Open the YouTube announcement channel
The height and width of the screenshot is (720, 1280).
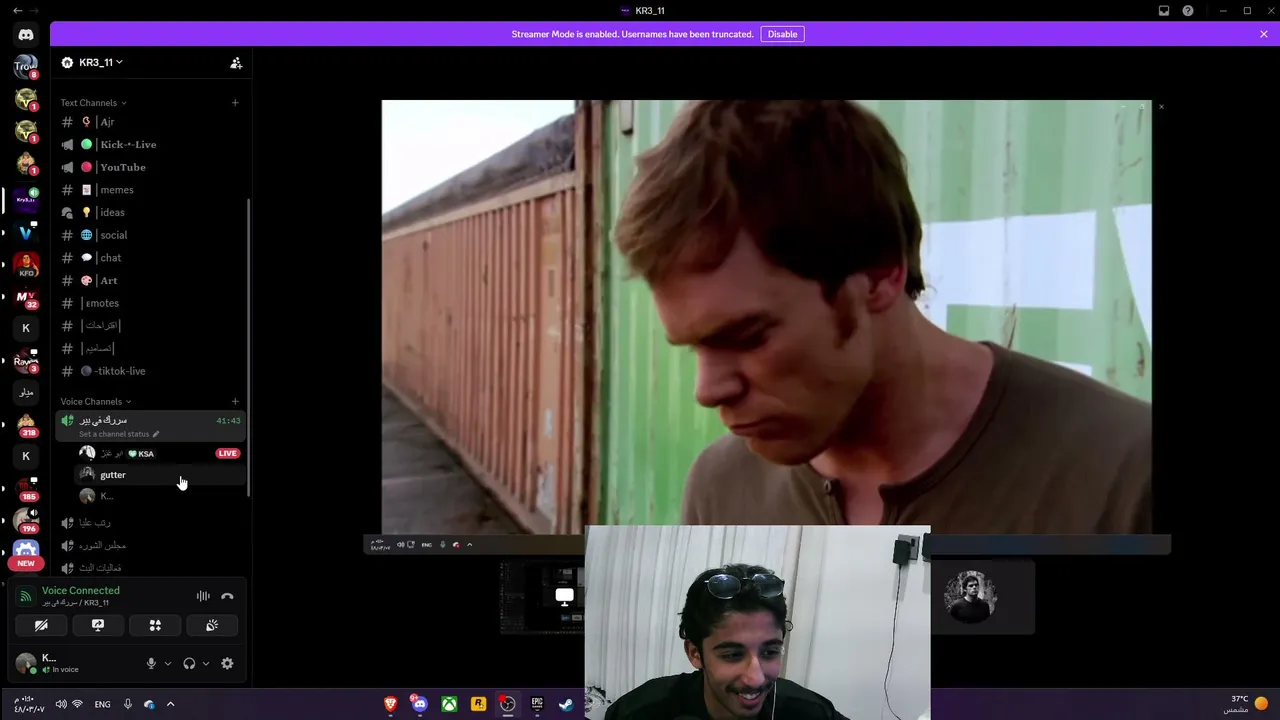150,167
